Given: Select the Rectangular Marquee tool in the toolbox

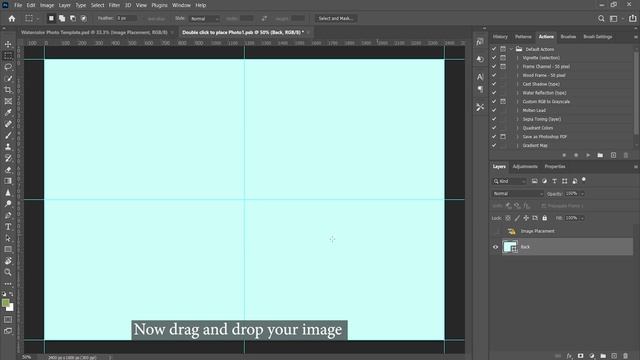Looking at the screenshot, I should pyautogui.click(x=8, y=56).
